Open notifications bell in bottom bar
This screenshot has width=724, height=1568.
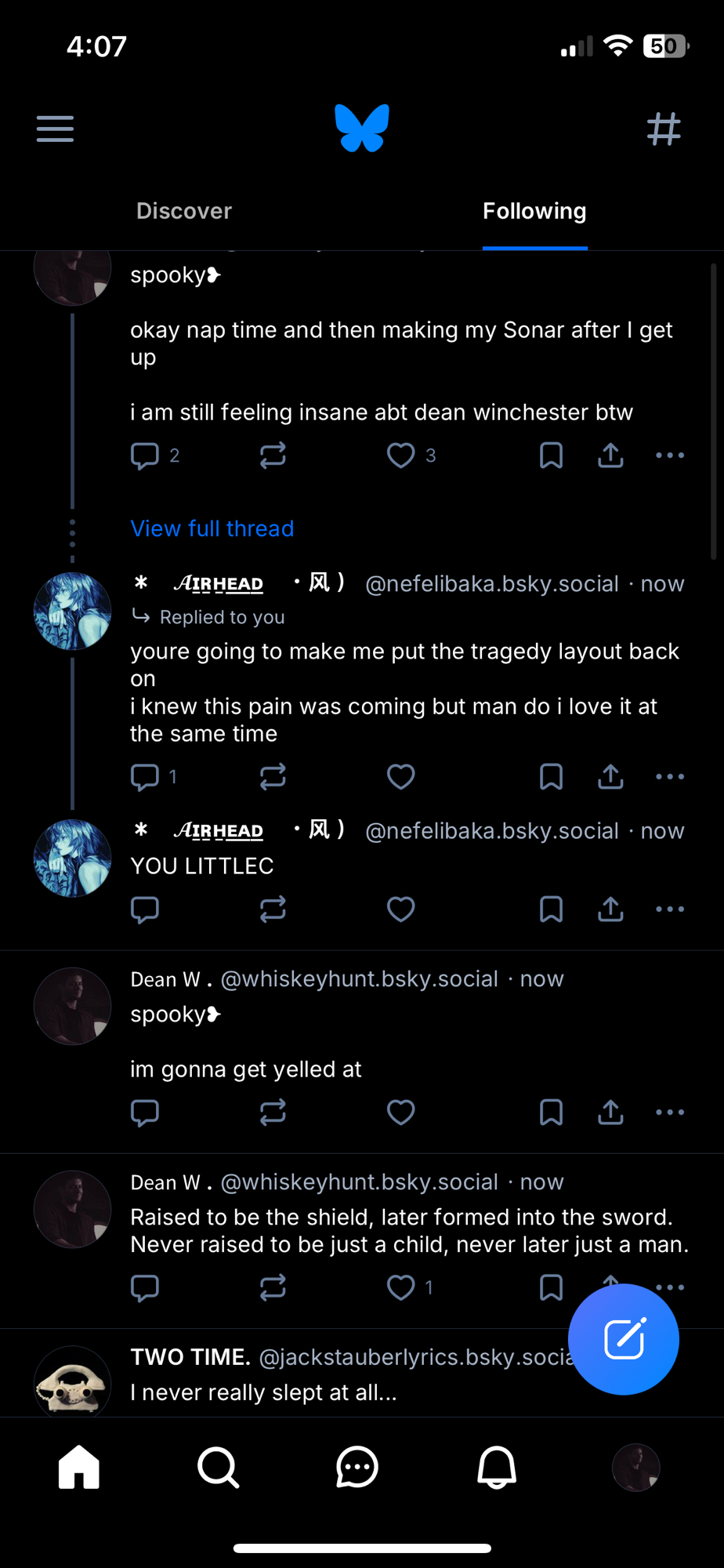497,1467
